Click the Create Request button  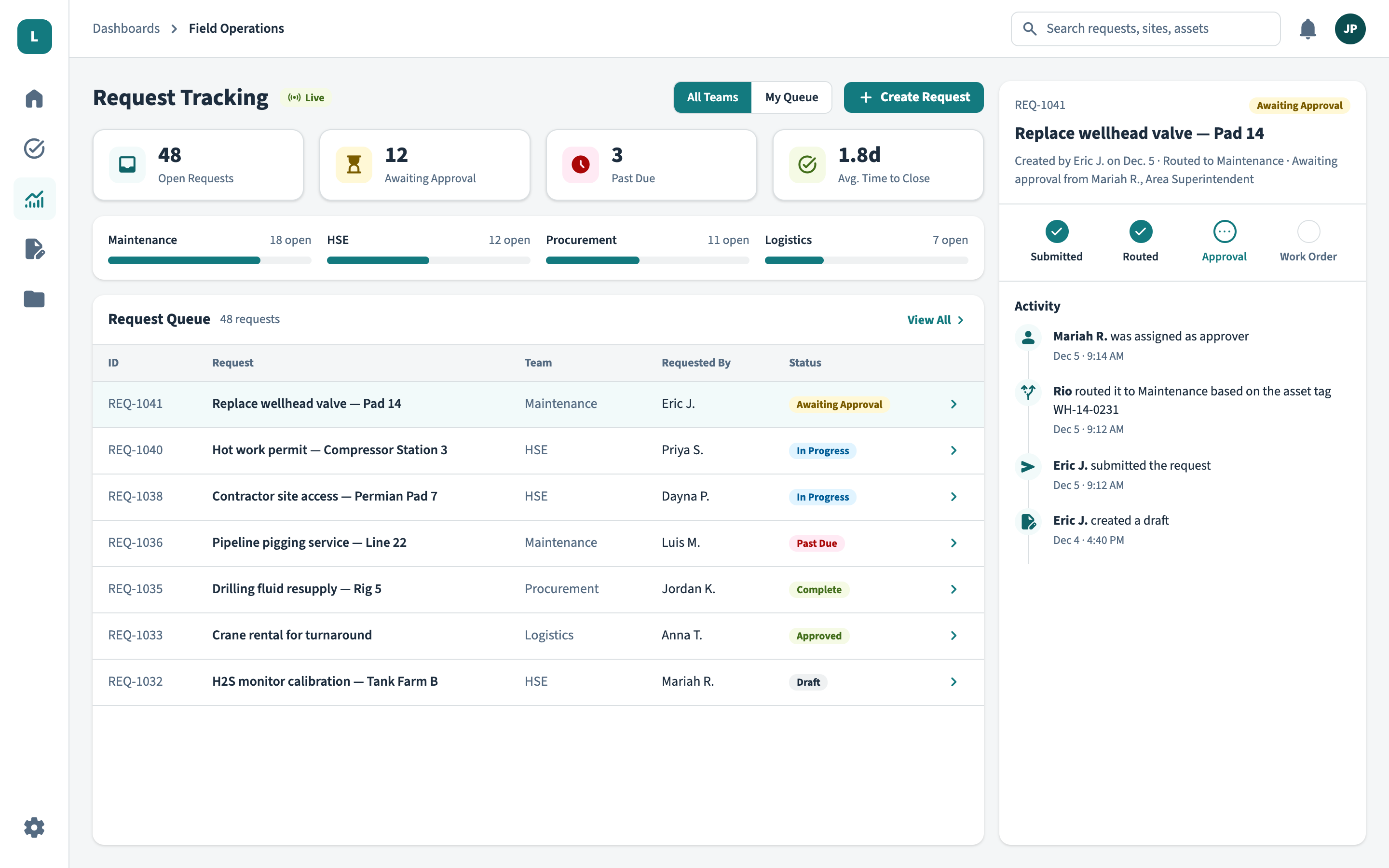pyautogui.click(x=913, y=97)
